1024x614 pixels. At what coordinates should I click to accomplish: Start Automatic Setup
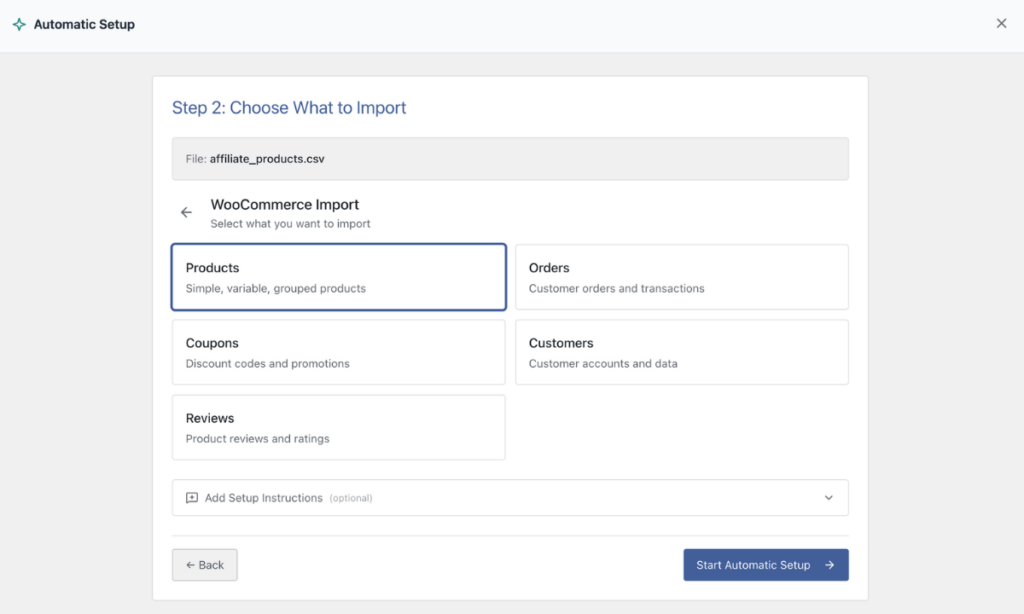click(x=766, y=565)
